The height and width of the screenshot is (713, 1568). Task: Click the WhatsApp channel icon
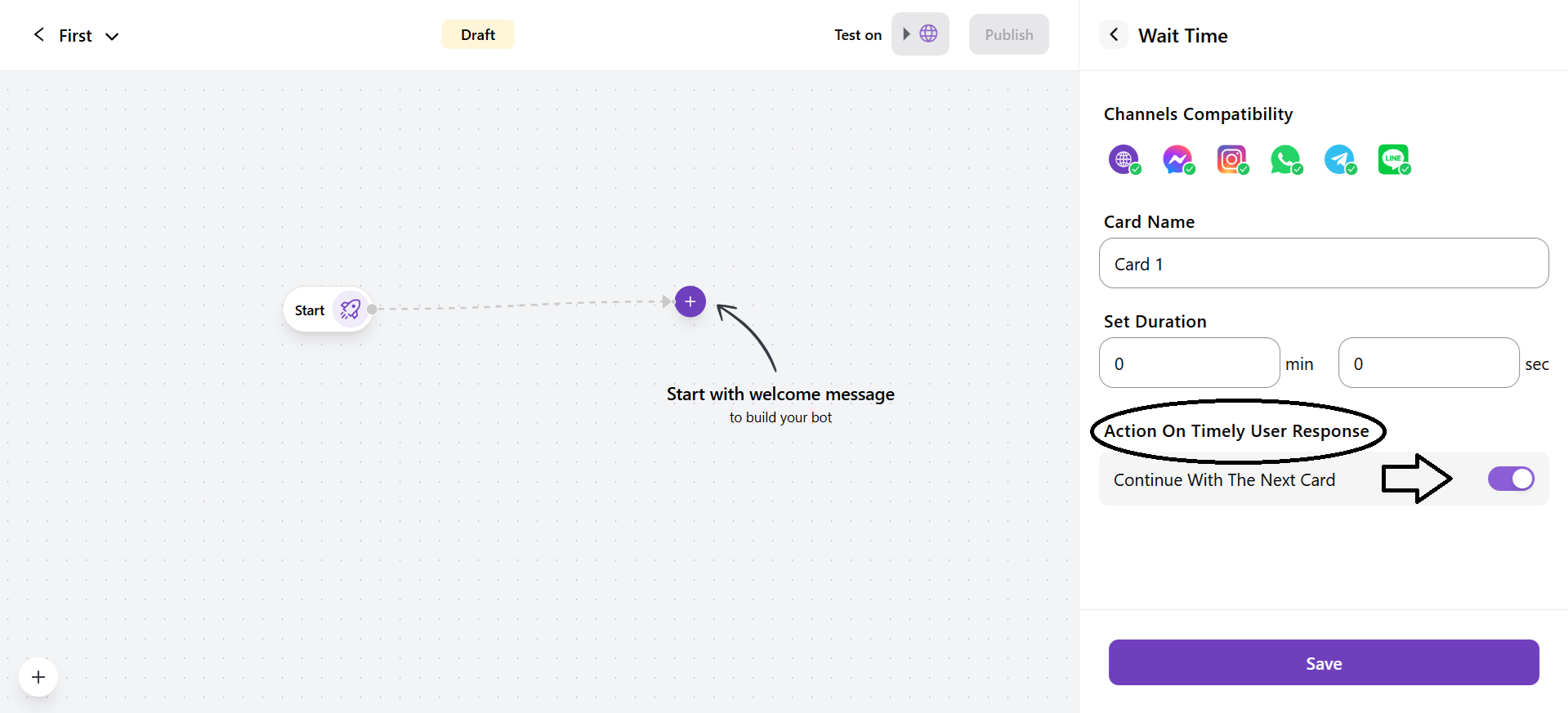(1285, 159)
